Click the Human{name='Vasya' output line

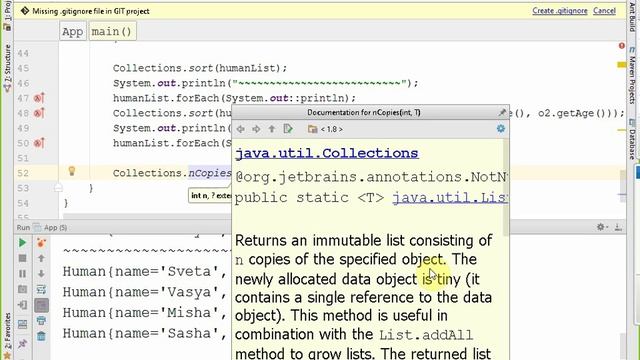click(144, 292)
